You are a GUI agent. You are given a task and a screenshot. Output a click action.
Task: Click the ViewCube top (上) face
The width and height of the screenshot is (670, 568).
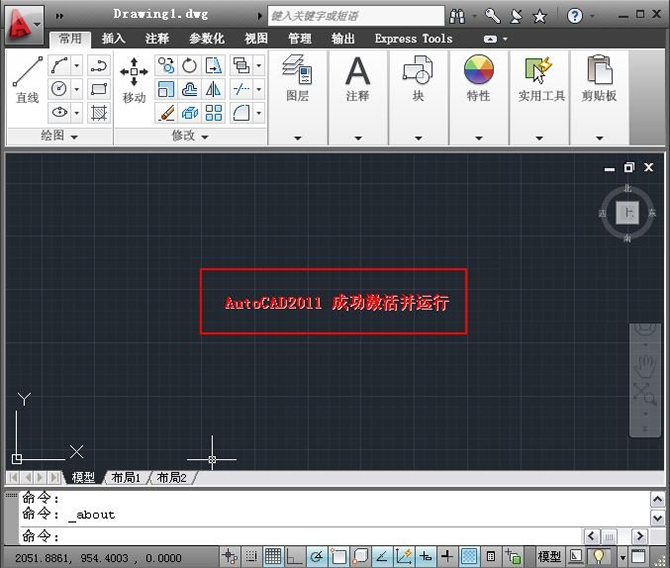tap(627, 213)
